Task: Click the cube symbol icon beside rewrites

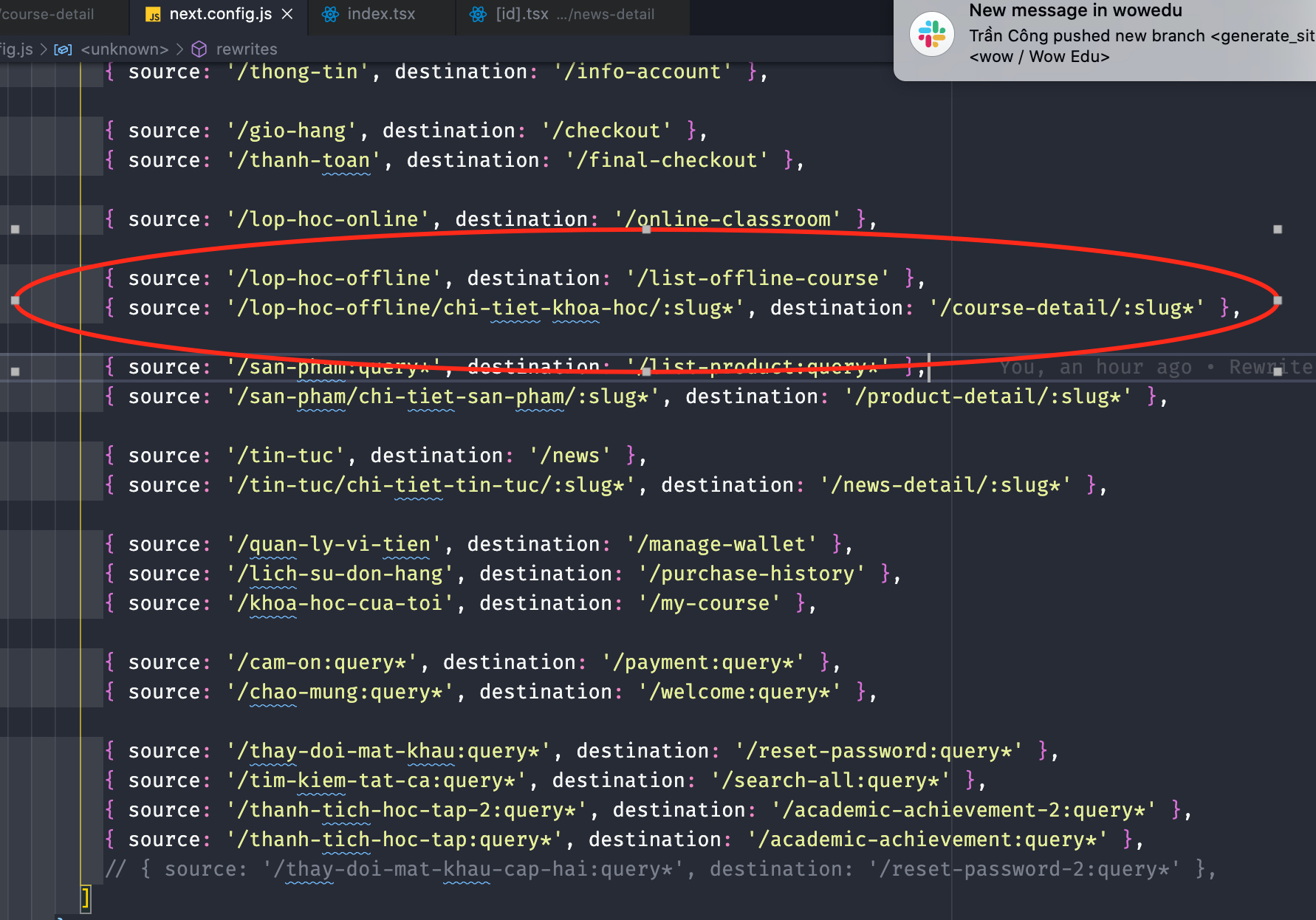Action: (x=199, y=49)
